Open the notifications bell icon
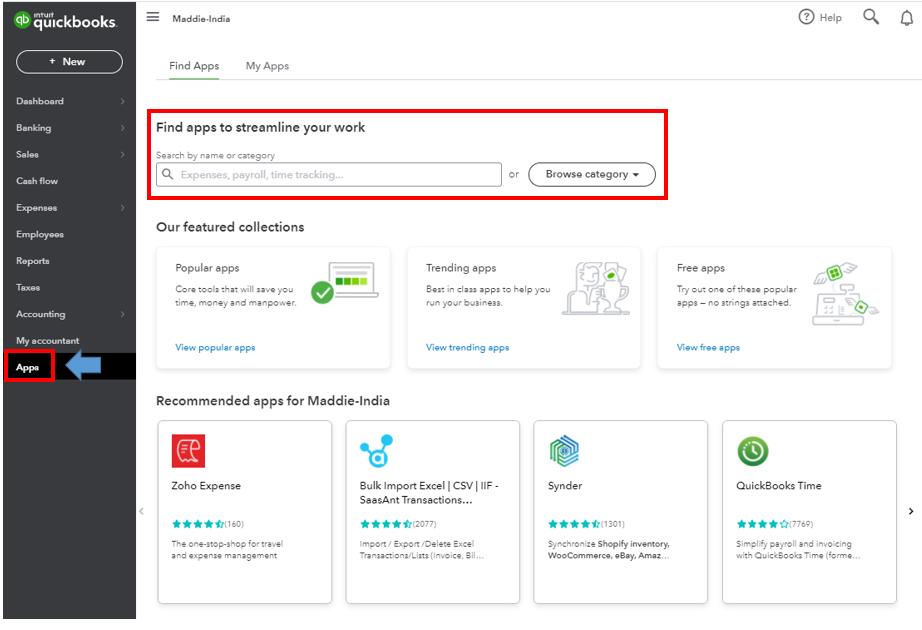The height and width of the screenshot is (630, 922). pyautogui.click(x=907, y=18)
